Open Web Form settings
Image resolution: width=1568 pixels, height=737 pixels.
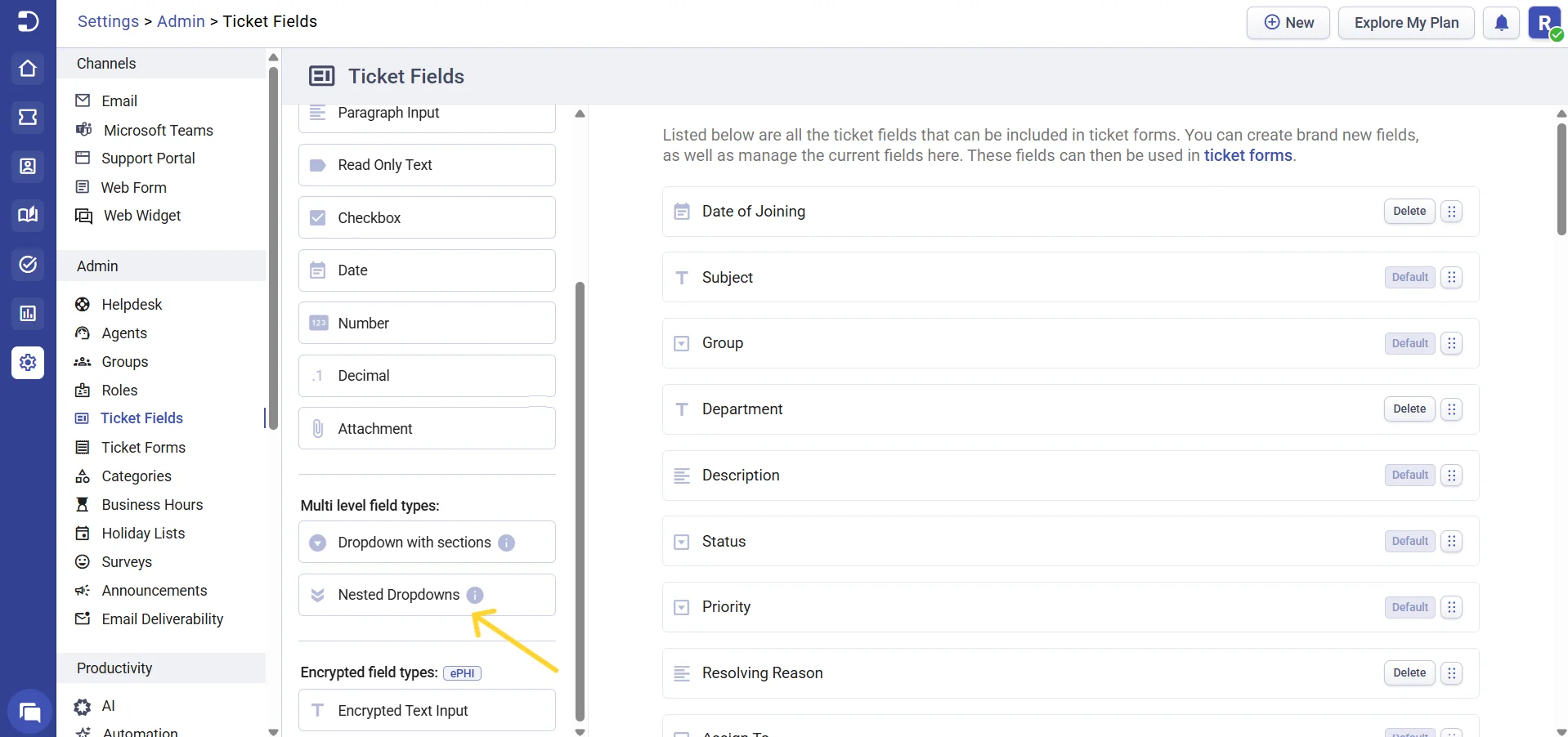click(133, 188)
